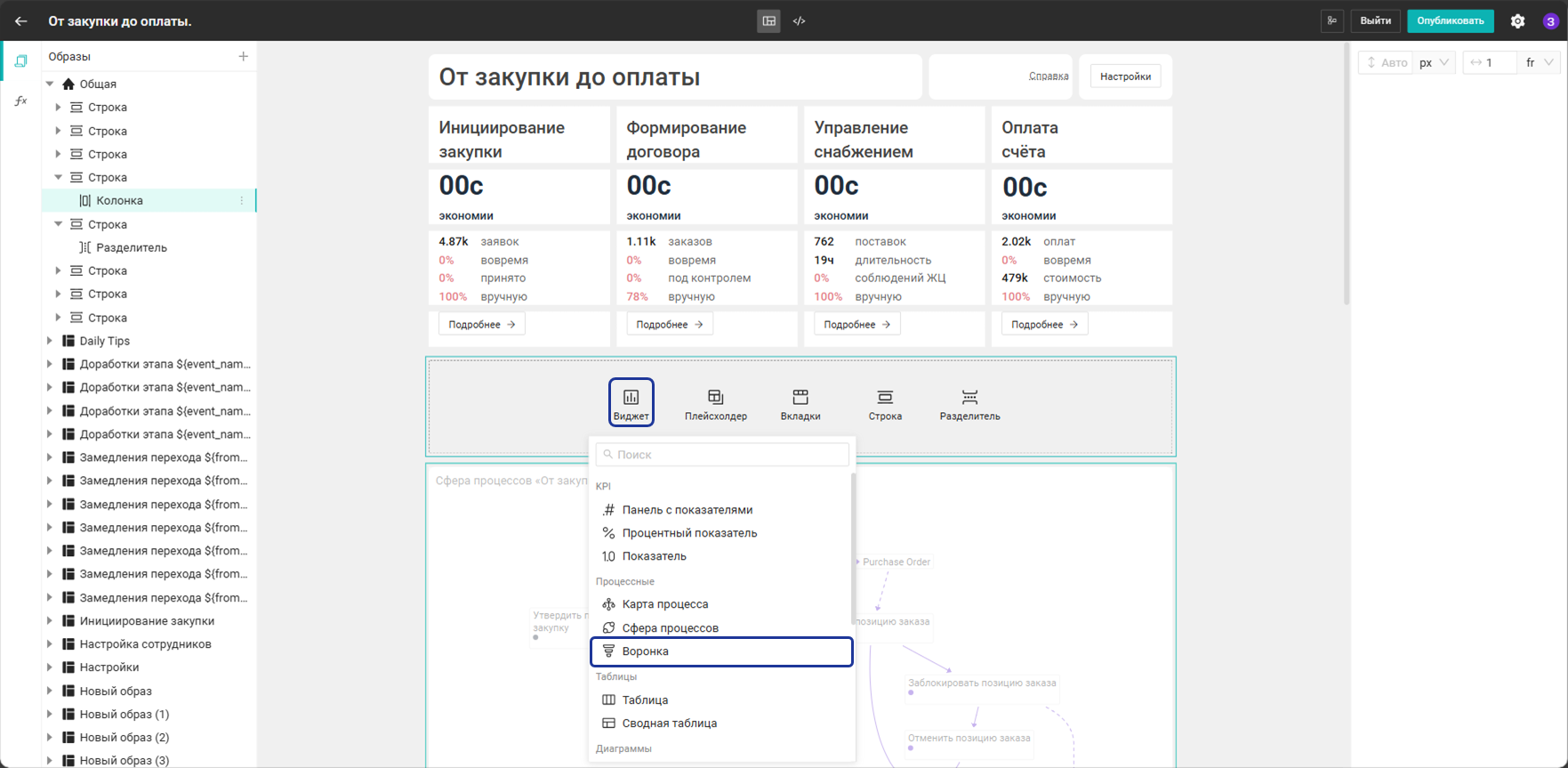Click the Daily Tips table icon
The height and width of the screenshot is (768, 1568).
(68, 341)
